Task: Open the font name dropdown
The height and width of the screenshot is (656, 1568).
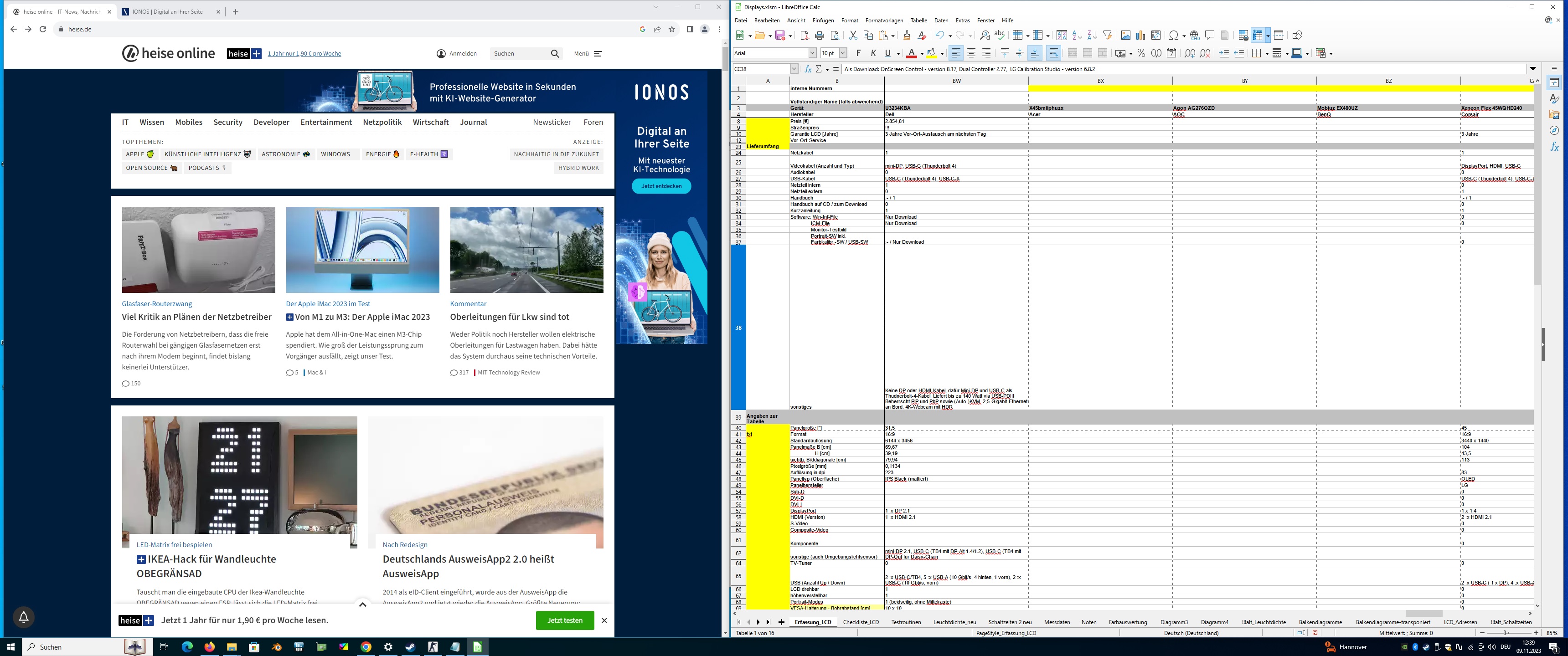Action: 812,54
